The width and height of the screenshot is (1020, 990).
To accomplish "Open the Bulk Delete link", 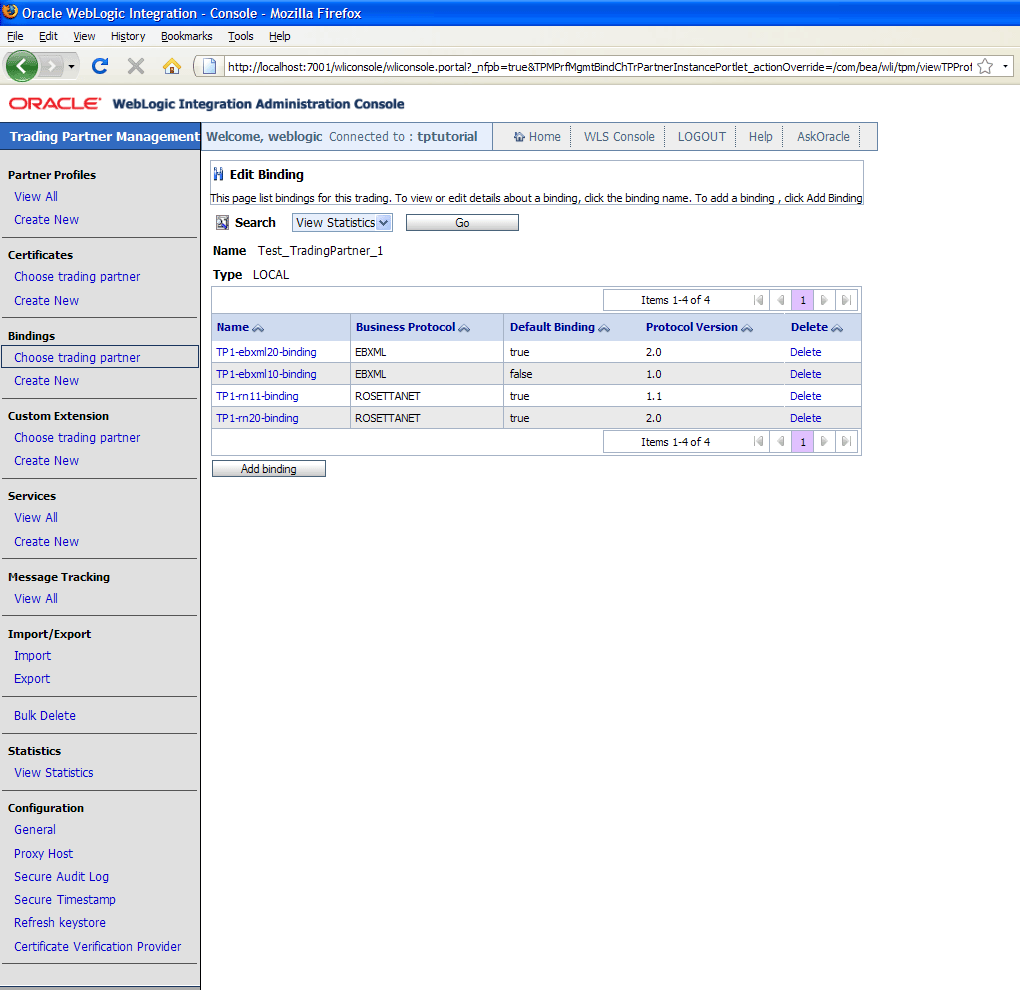I will [x=45, y=716].
